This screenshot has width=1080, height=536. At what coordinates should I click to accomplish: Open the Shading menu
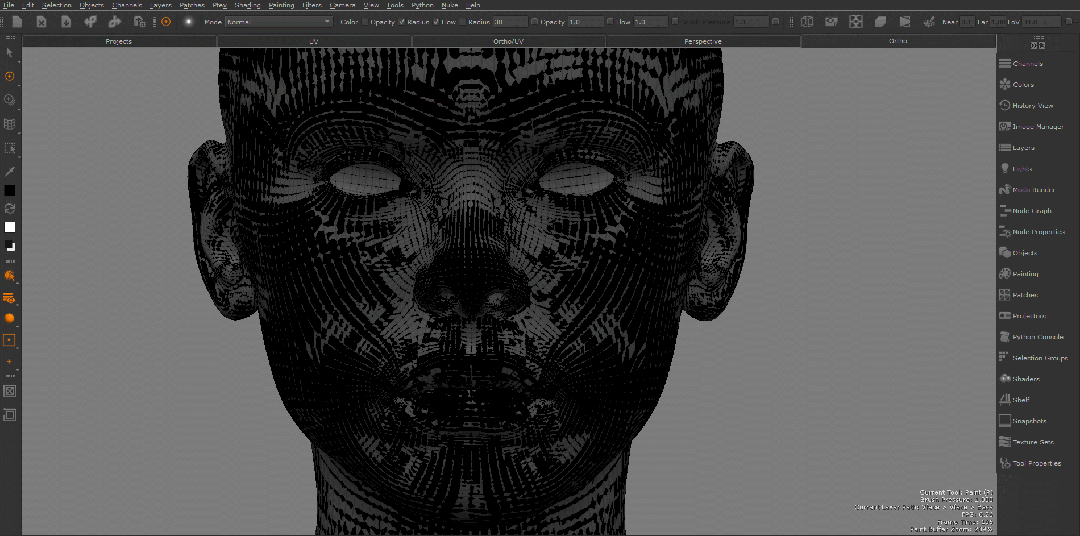(x=247, y=5)
